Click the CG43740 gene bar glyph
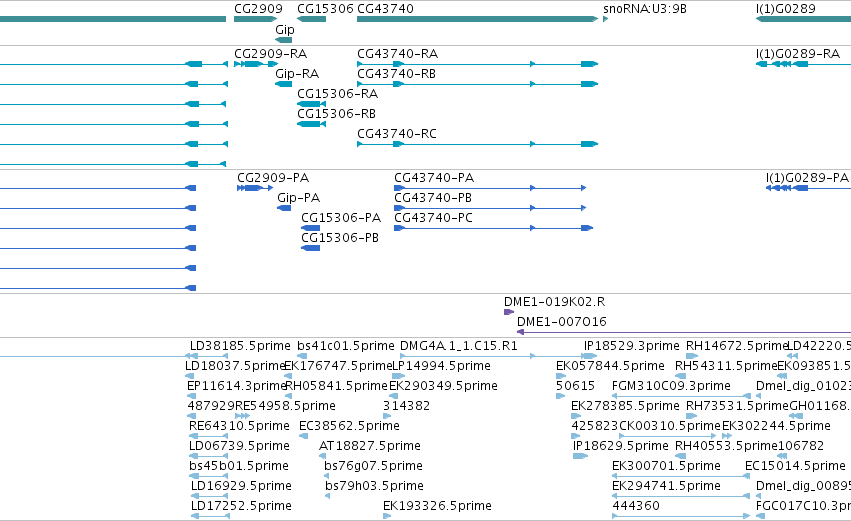 [478, 19]
